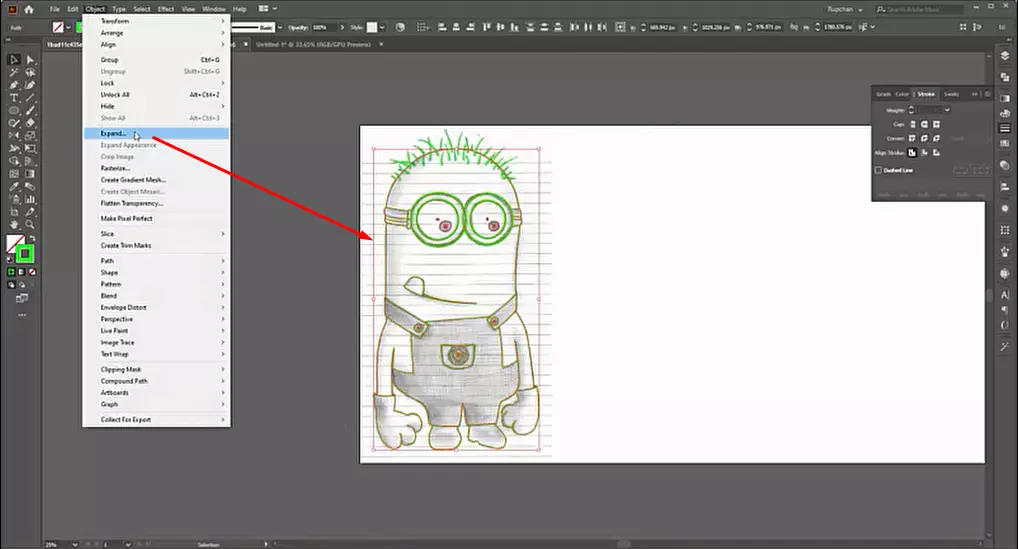1018x549 pixels.
Task: Choose Create Trim Marks menu item
Action: coord(156,245)
